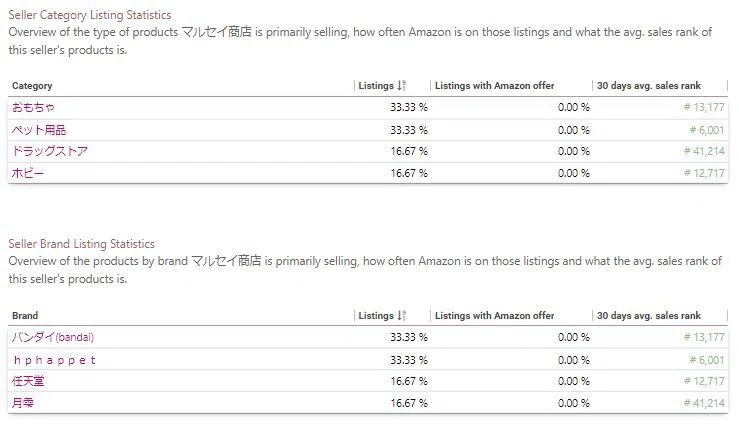Image resolution: width=739 pixels, height=426 pixels.
Task: Sort by Listings with Amazon offer in brand table
Action: pos(494,316)
